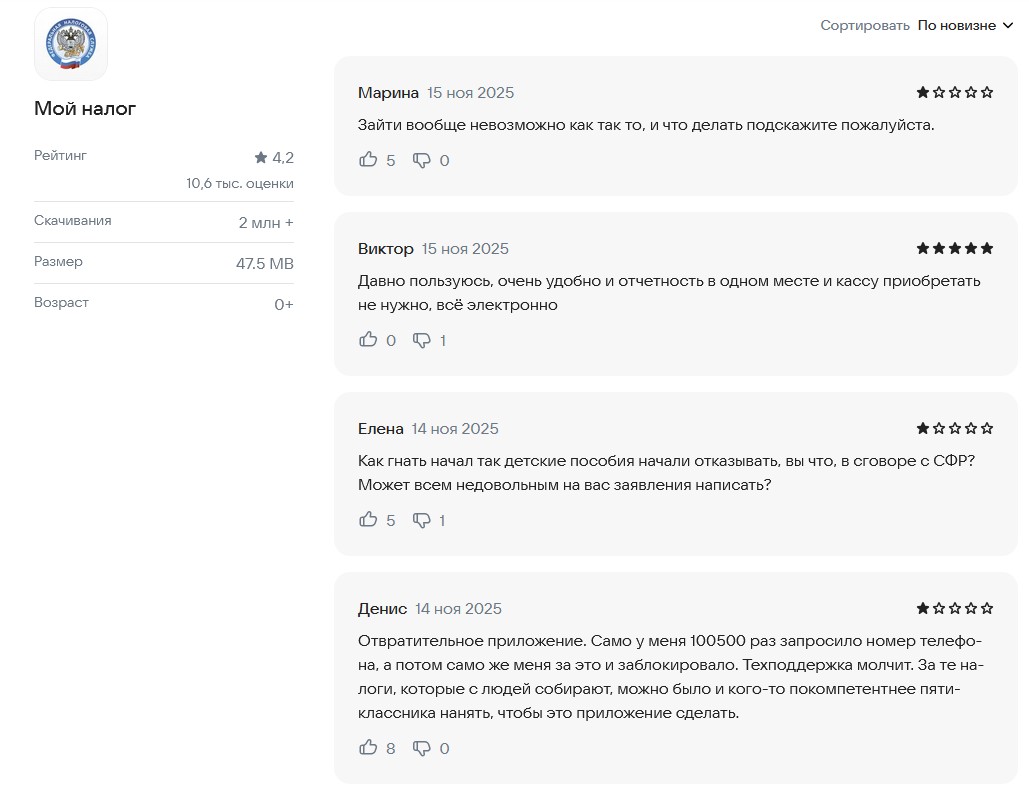Click reviewer name Денис
1029x790 pixels.
click(382, 609)
